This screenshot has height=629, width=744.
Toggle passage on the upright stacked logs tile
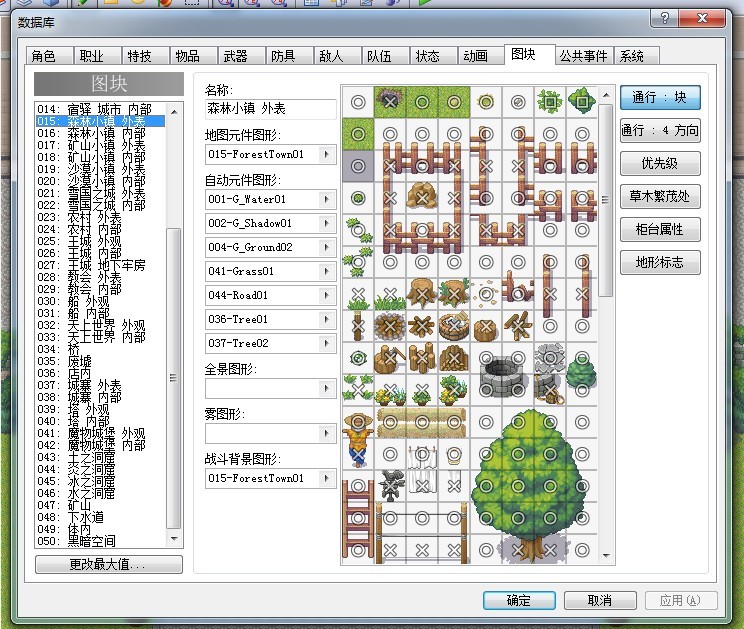(x=422, y=358)
